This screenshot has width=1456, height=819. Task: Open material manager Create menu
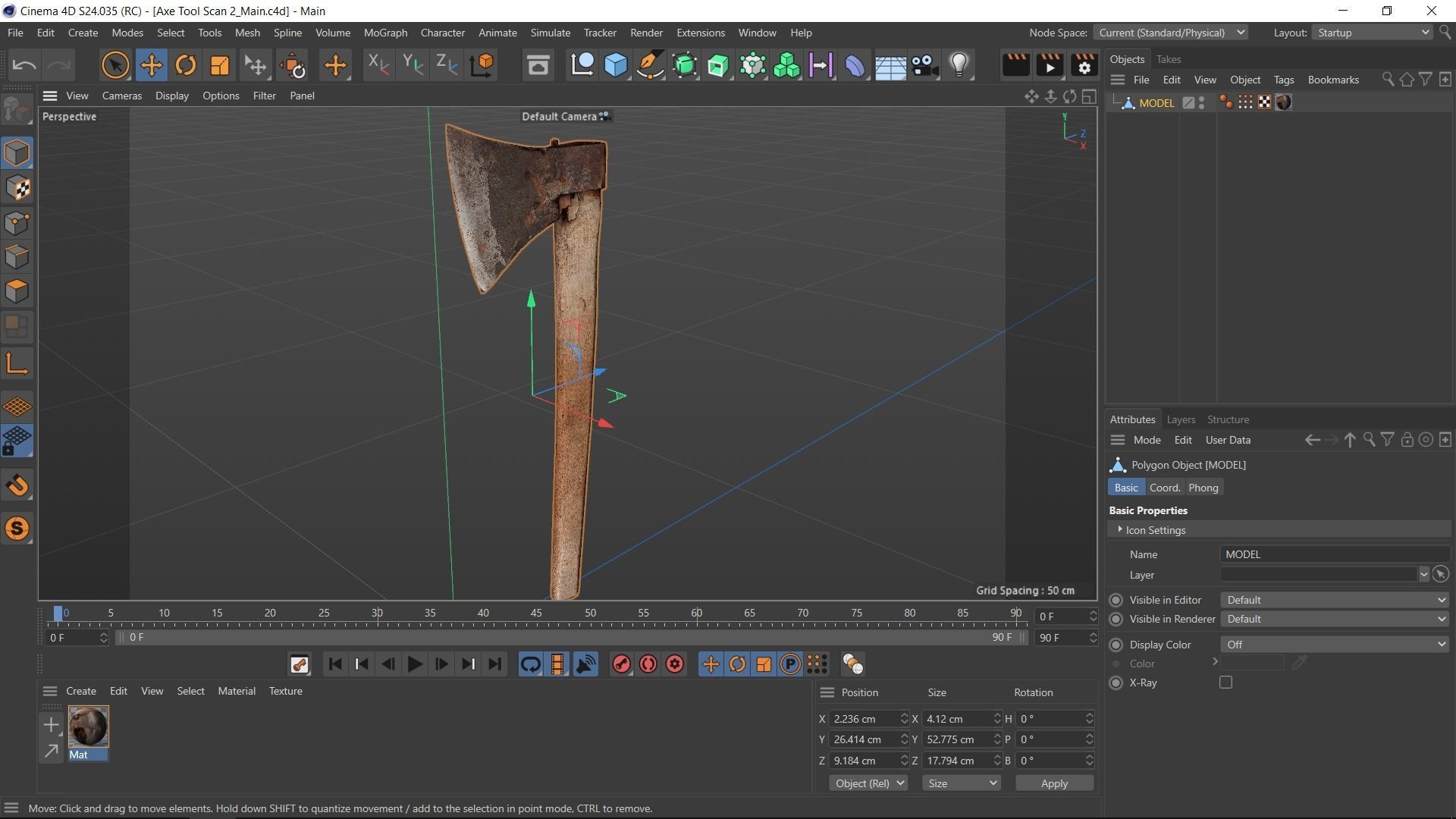click(x=80, y=691)
